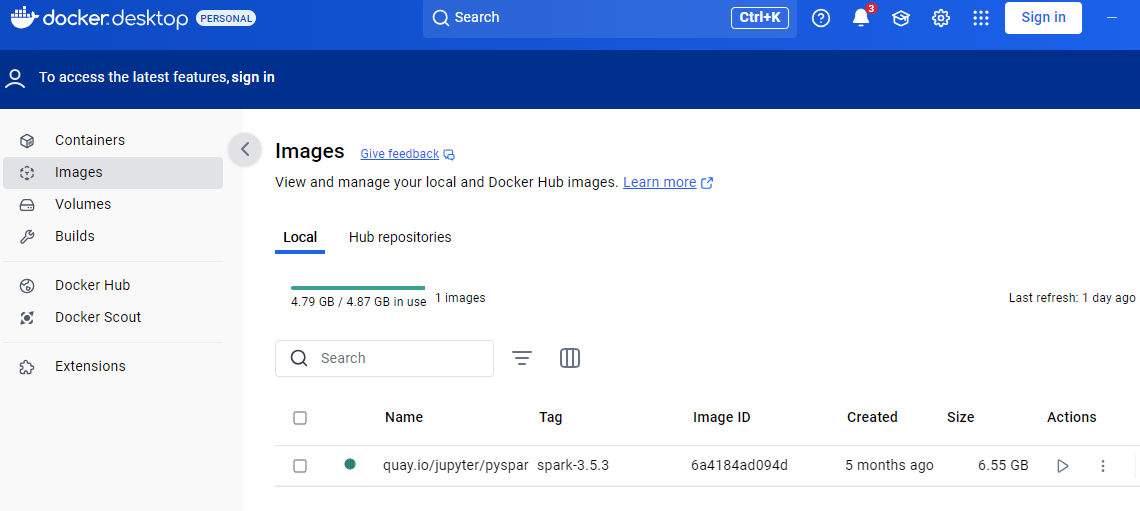The image size is (1140, 511).
Task: Click the quay.io/jupyter/pyspar image name
Action: pos(456,465)
